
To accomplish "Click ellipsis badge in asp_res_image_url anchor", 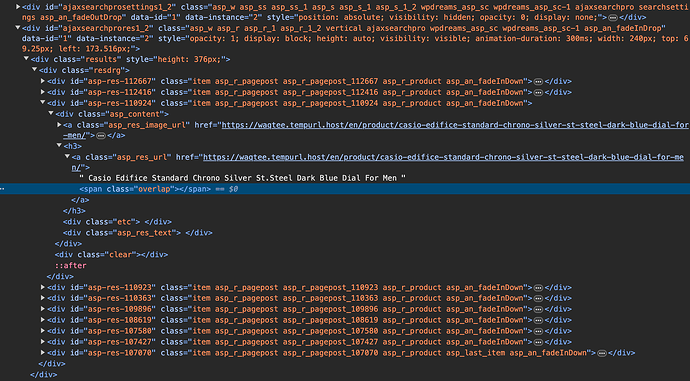I will pyautogui.click(x=101, y=136).
